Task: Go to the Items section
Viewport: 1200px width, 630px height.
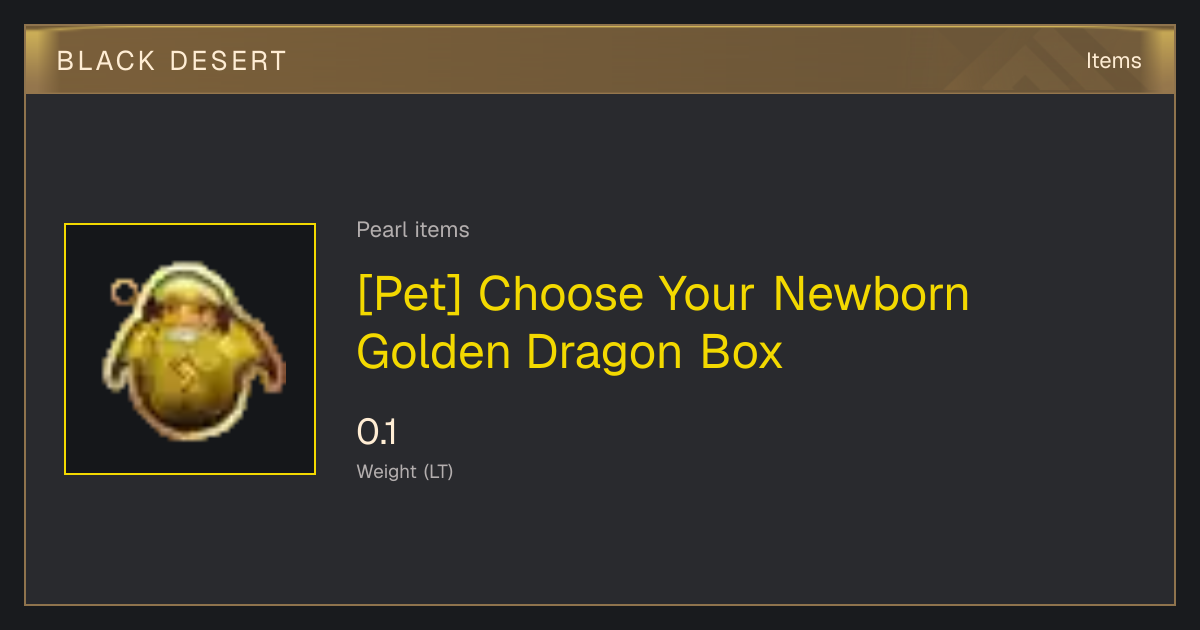Action: 1113,61
